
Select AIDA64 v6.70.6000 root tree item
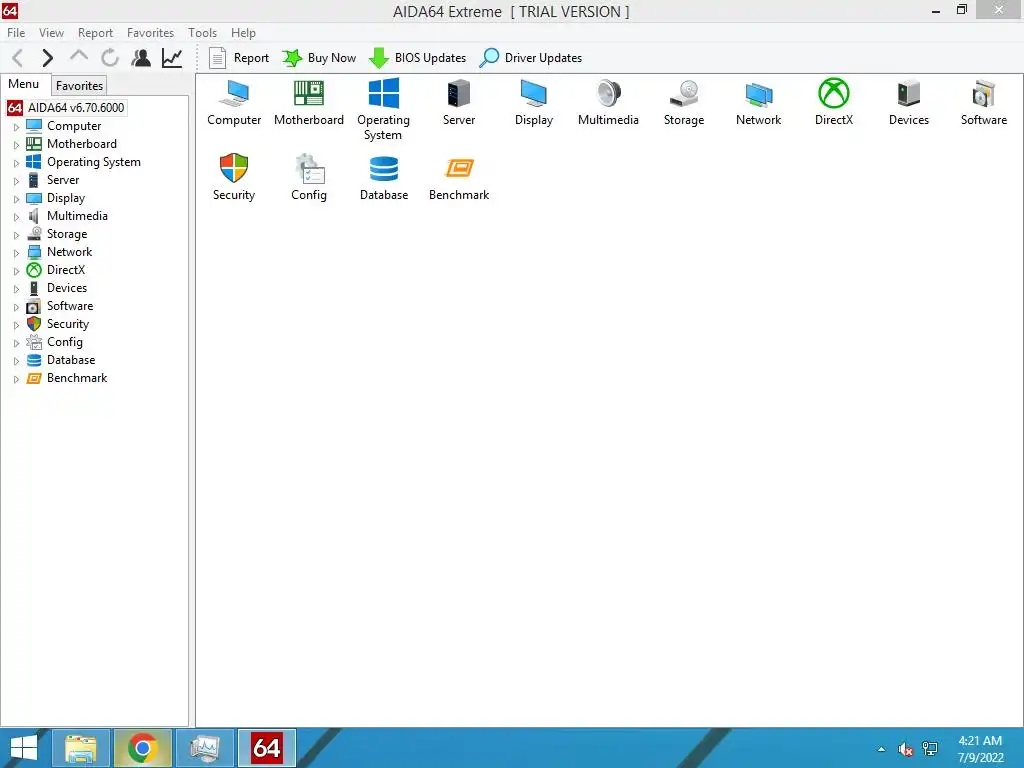tap(67, 108)
